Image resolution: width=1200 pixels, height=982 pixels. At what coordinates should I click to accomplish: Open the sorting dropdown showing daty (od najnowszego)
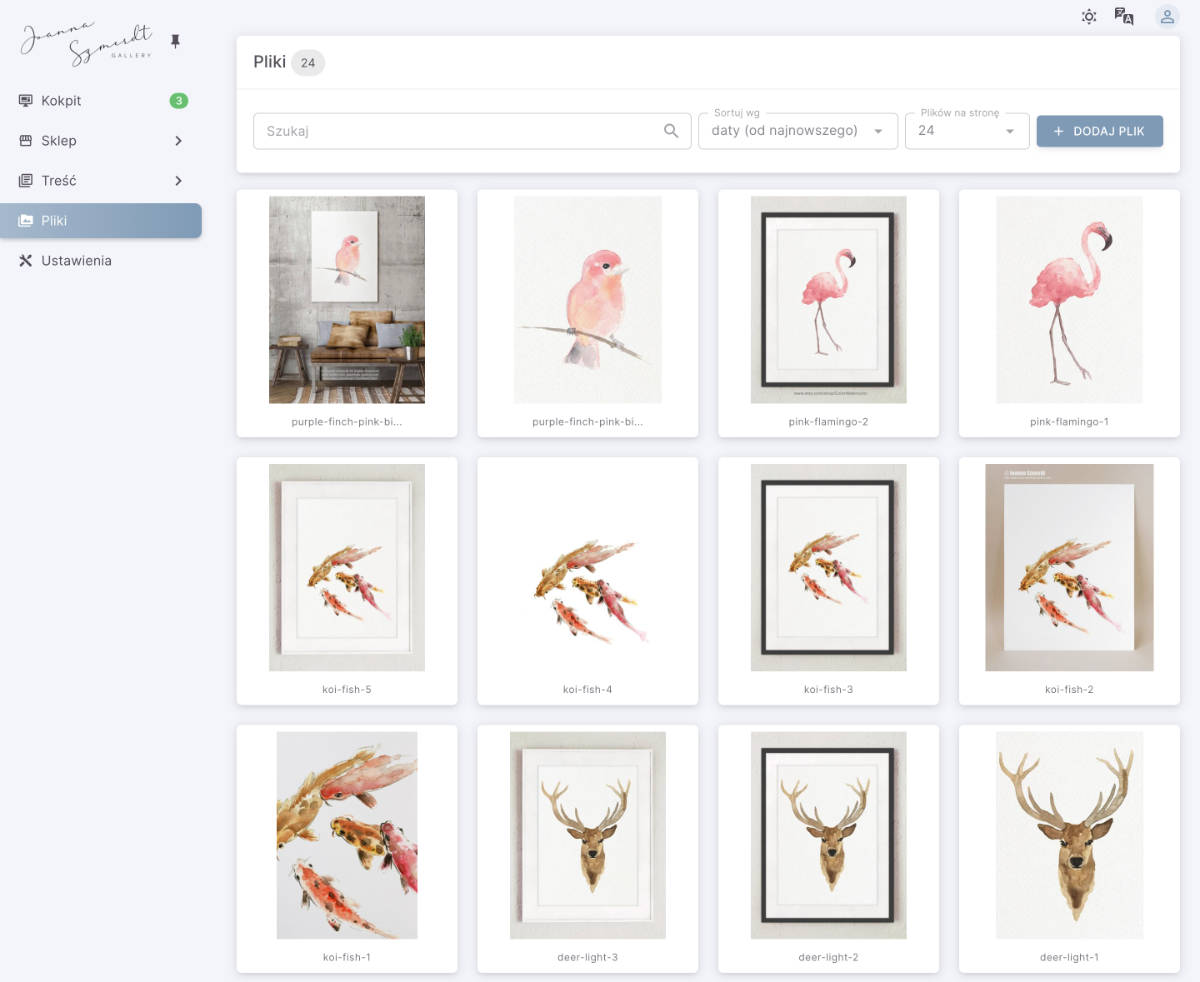(797, 130)
